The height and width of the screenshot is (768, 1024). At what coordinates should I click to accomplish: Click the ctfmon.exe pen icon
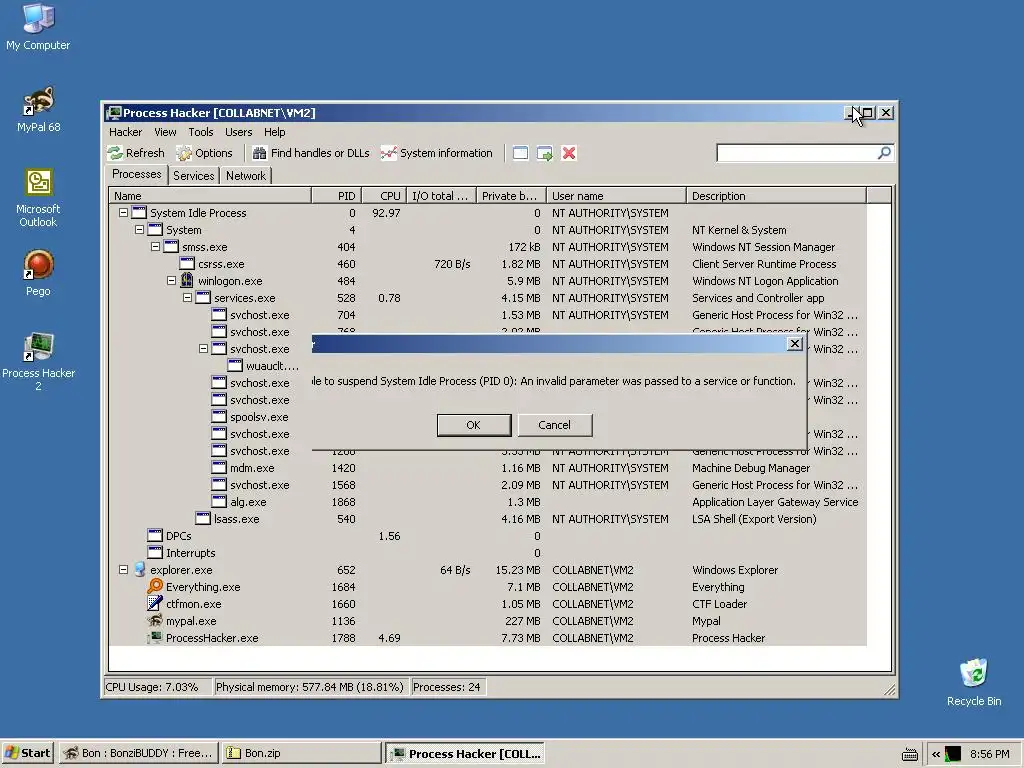point(155,603)
